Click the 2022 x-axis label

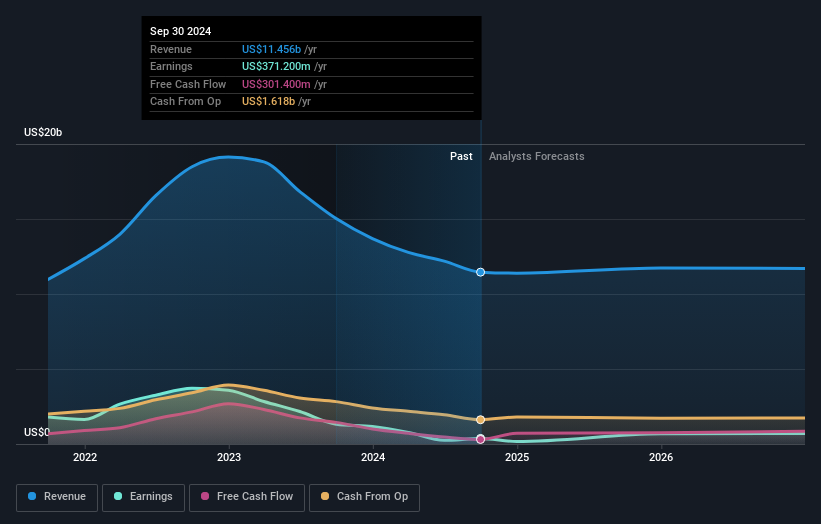click(85, 457)
